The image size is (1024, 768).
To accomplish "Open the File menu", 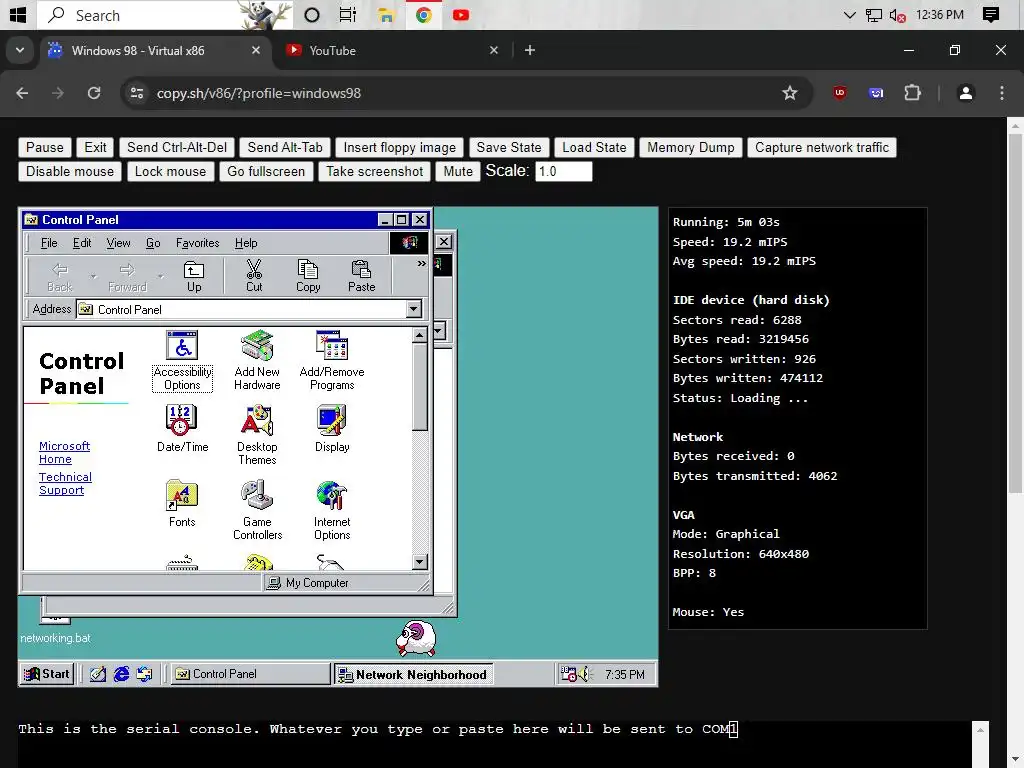I will click(x=49, y=243).
